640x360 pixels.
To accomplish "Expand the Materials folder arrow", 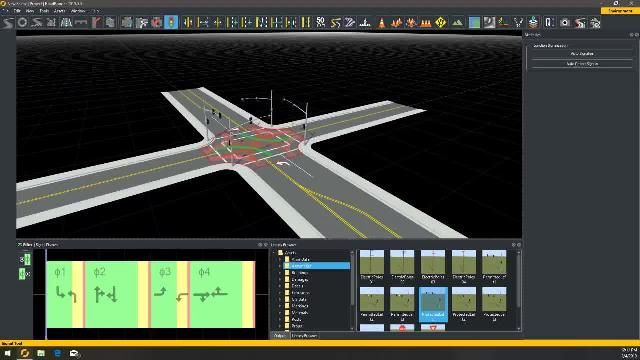I will [x=280, y=313].
